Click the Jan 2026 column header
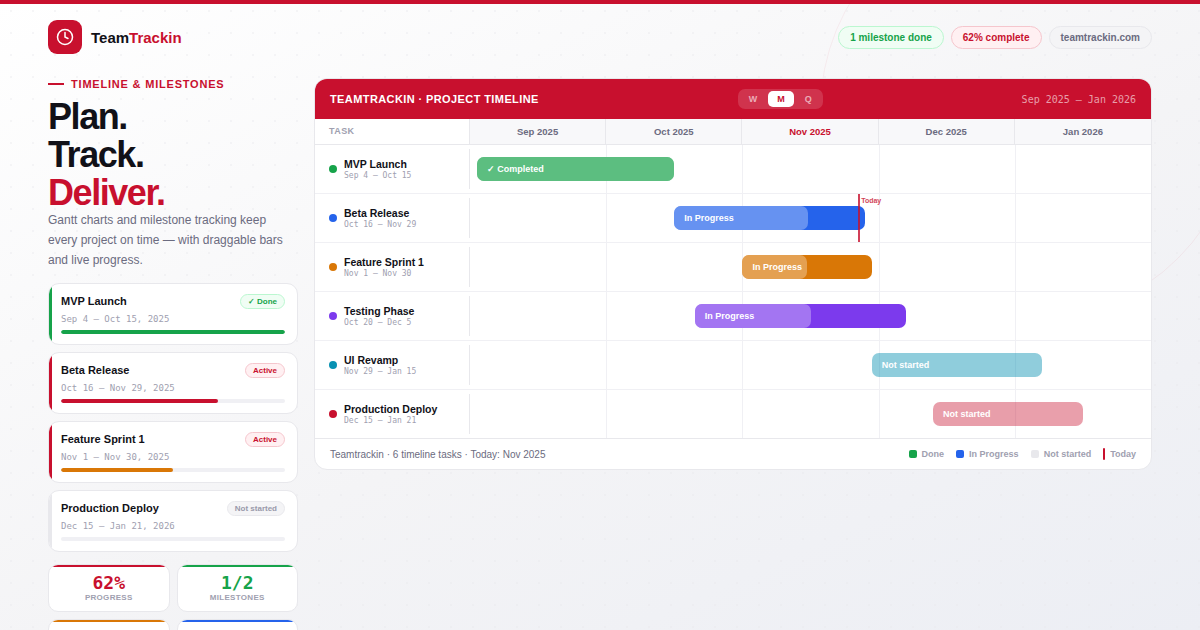Screen dimensions: 1200x630 click(x=1083, y=132)
